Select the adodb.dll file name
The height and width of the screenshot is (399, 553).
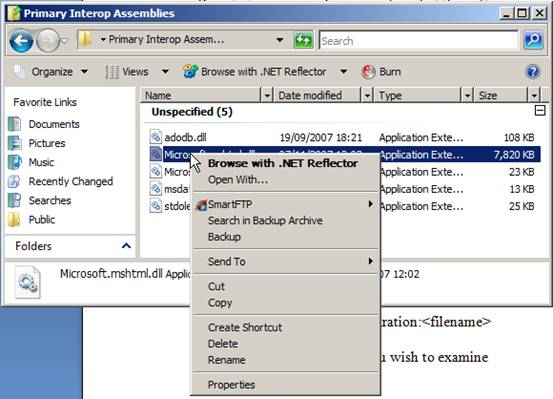(x=185, y=137)
